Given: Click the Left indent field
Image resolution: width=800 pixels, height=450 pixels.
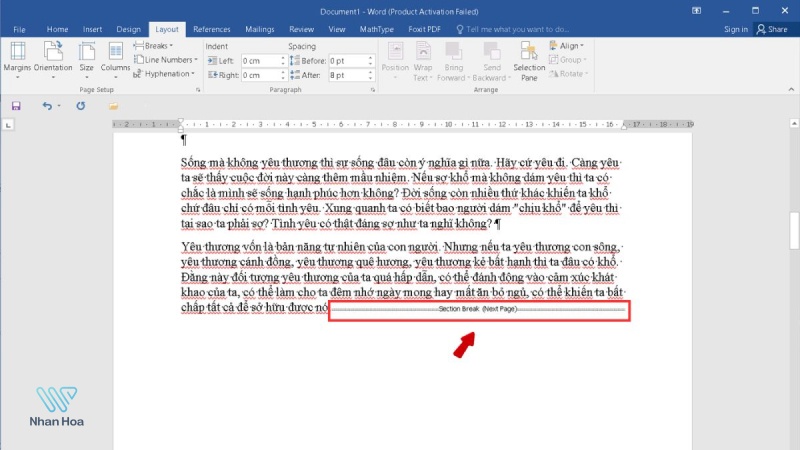Looking at the screenshot, I should [260, 61].
